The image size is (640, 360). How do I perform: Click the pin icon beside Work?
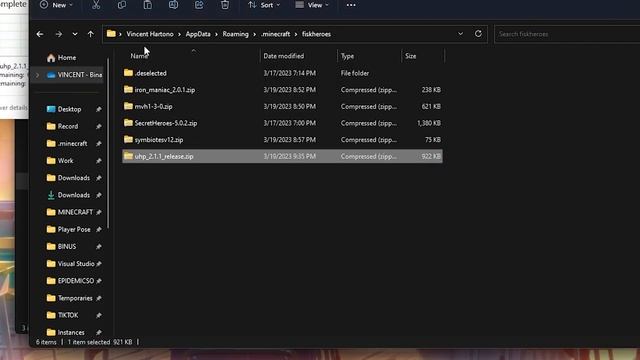click(x=99, y=161)
